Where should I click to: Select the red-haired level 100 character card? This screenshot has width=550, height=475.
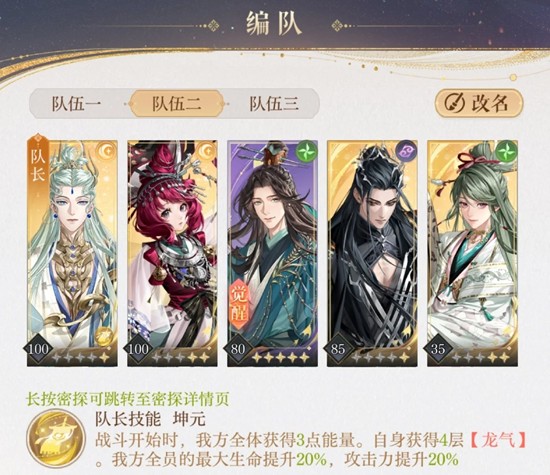[x=172, y=253]
